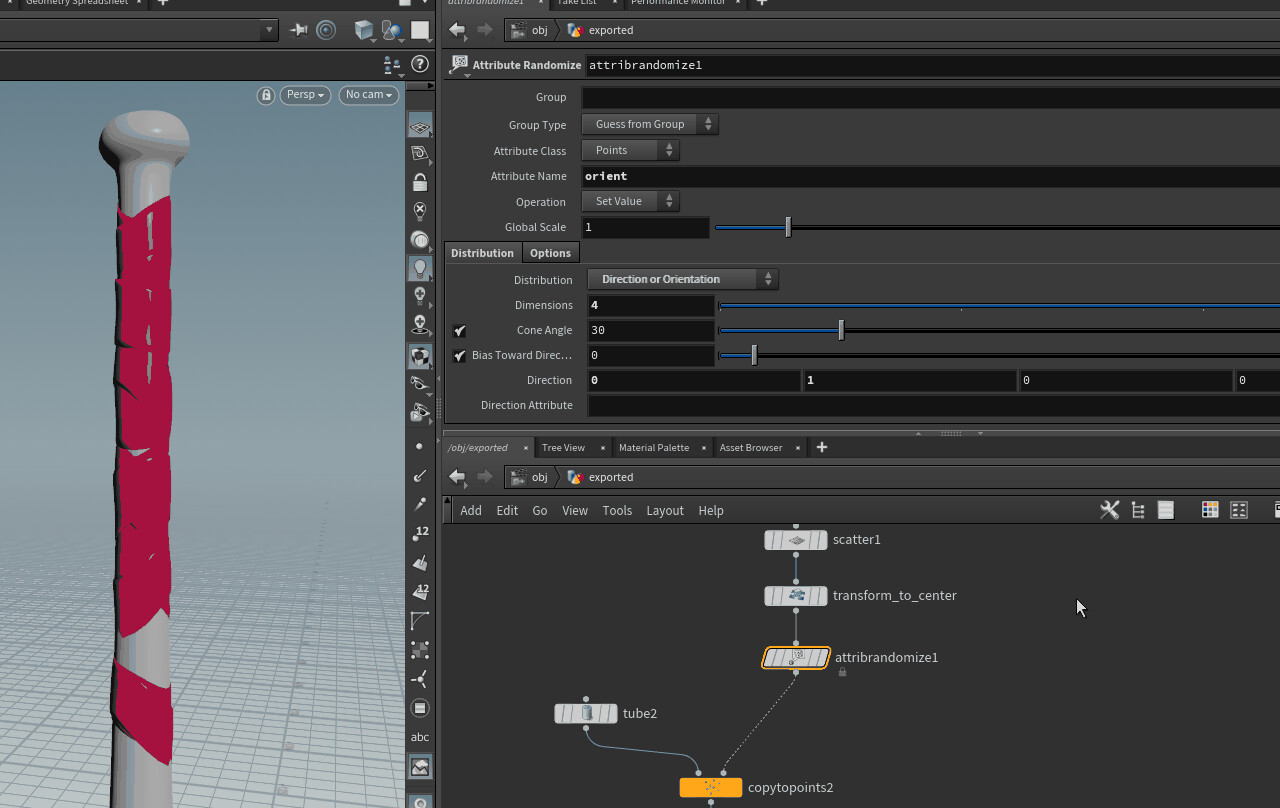Click the Cone Angle slider handle
The height and width of the screenshot is (808, 1280).
pos(840,330)
